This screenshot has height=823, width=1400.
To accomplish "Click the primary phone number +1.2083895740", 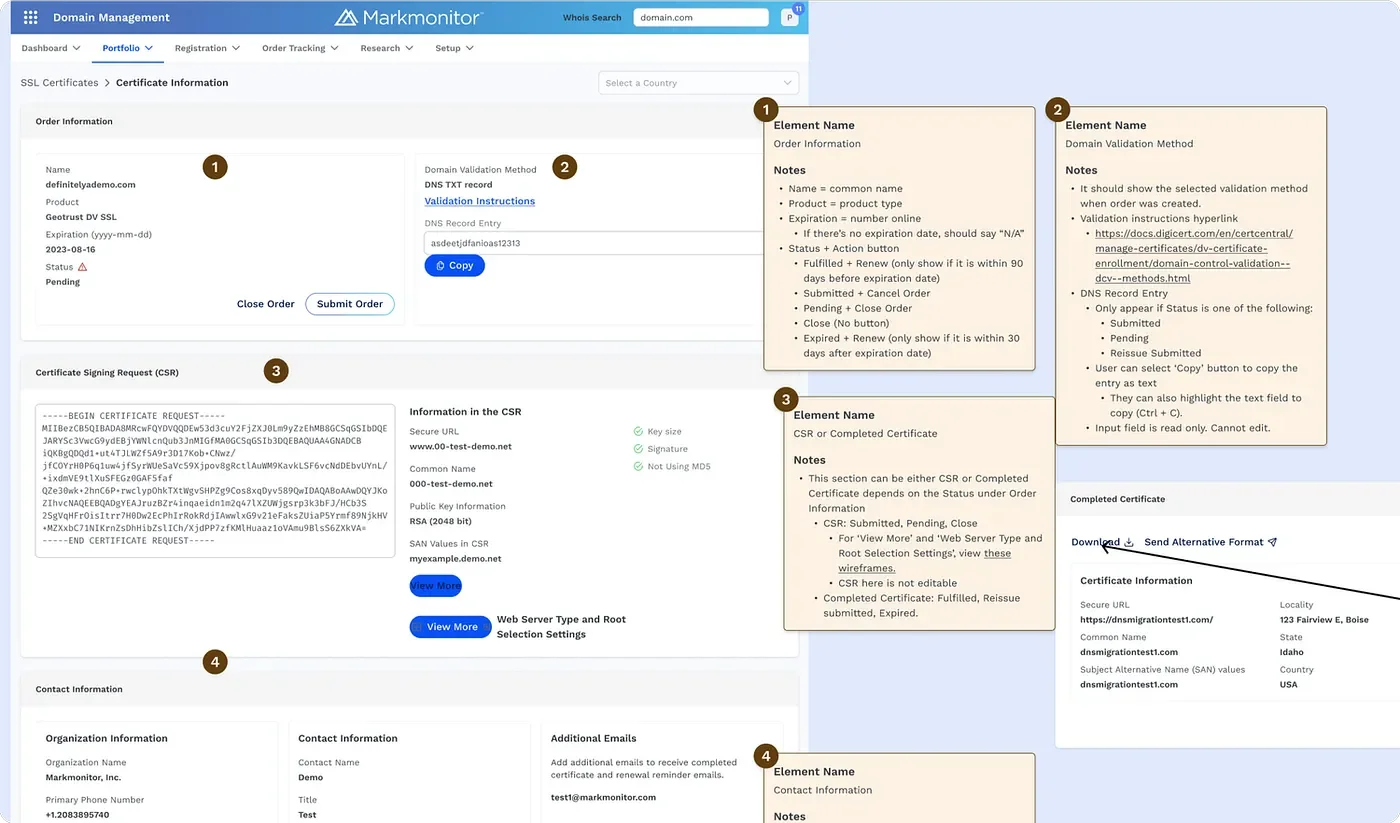I will [77, 815].
